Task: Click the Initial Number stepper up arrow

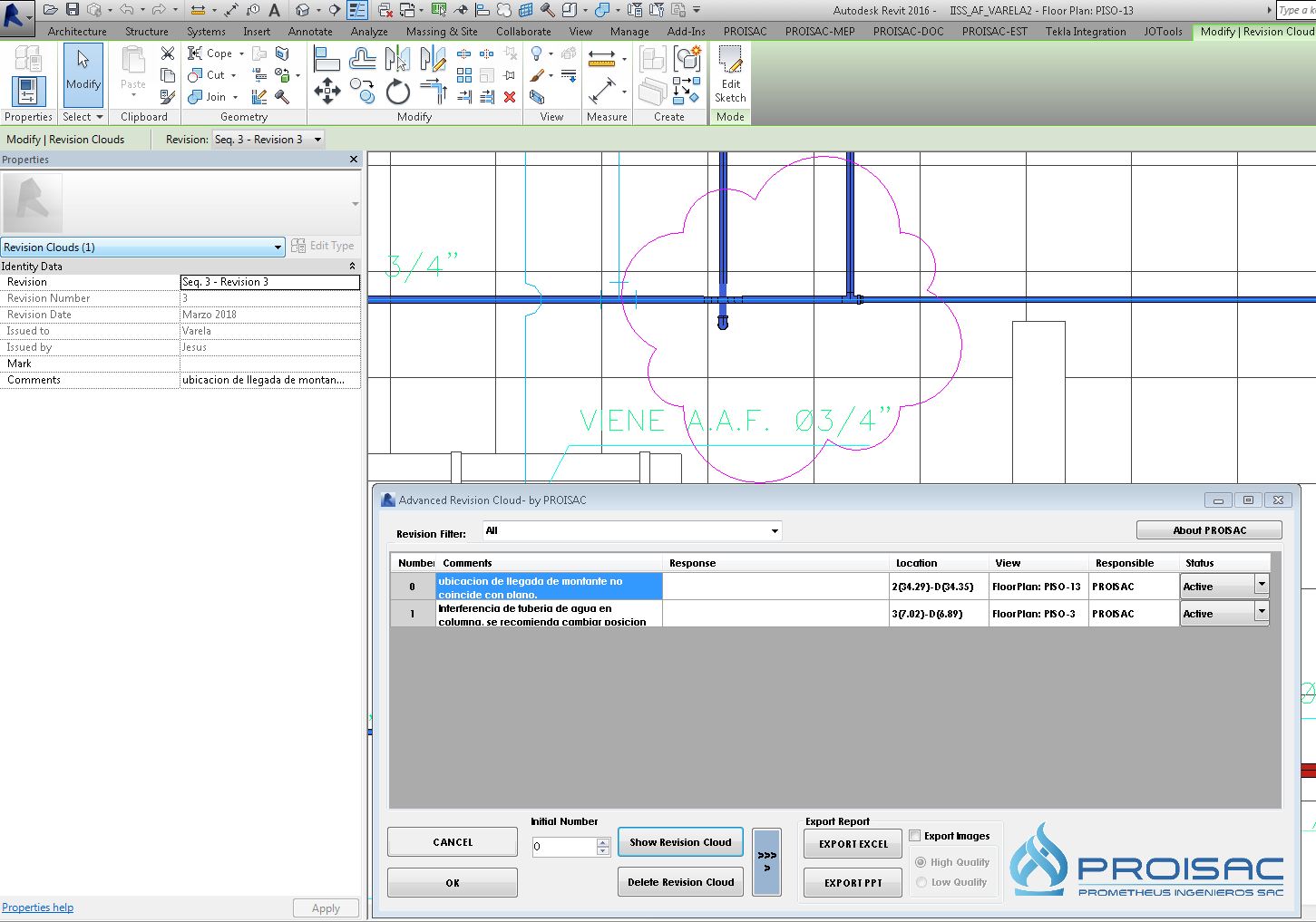Action: pyautogui.click(x=602, y=842)
